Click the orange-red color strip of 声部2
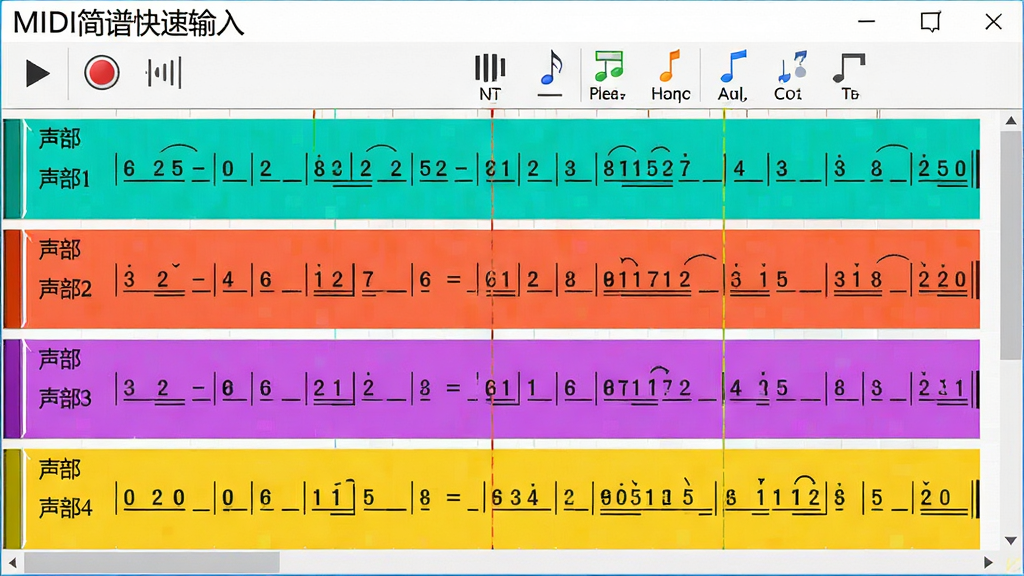 click(x=12, y=278)
